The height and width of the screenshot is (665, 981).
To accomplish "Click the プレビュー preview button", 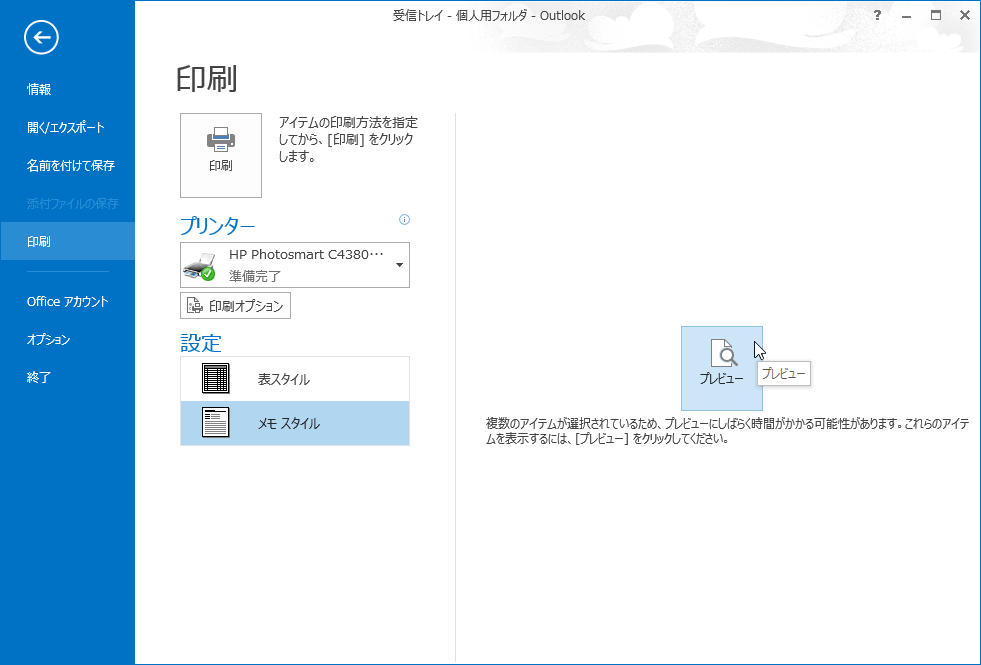I will point(721,368).
